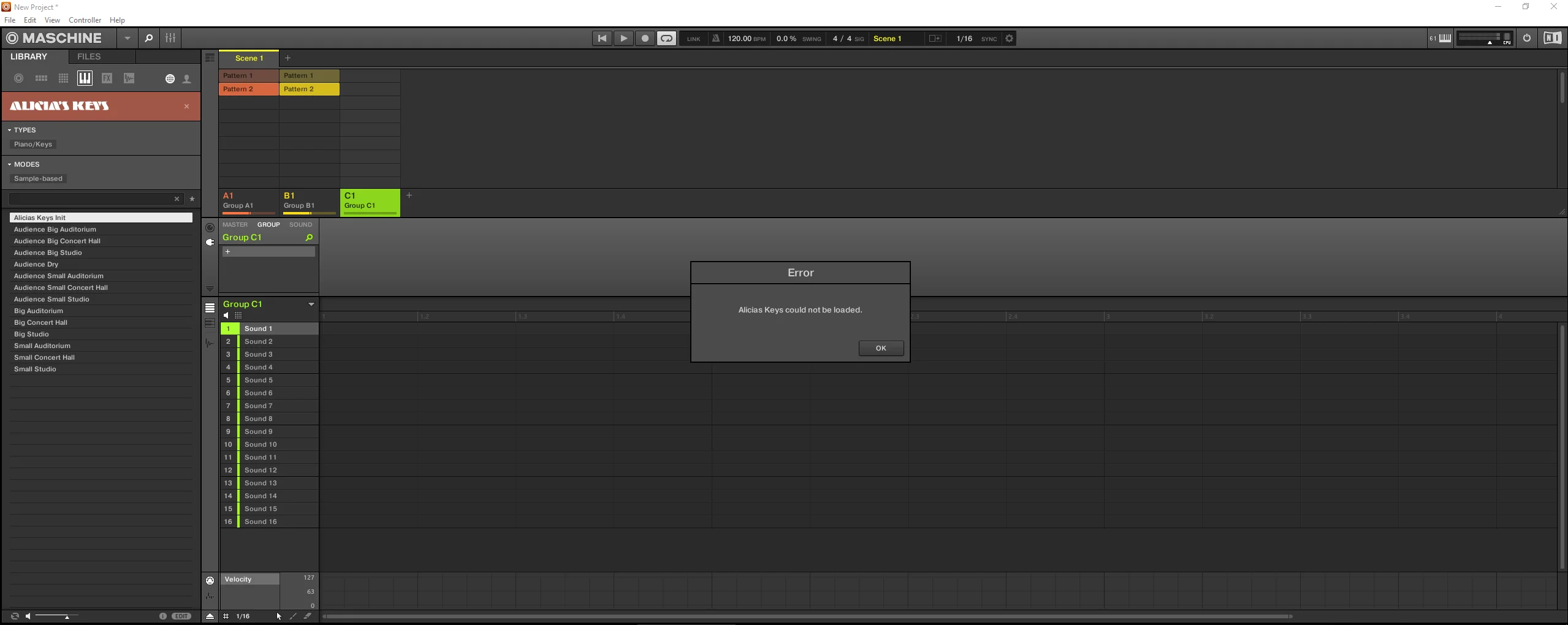Open the transport settings gear icon
Image resolution: width=1568 pixels, height=625 pixels.
click(1009, 38)
